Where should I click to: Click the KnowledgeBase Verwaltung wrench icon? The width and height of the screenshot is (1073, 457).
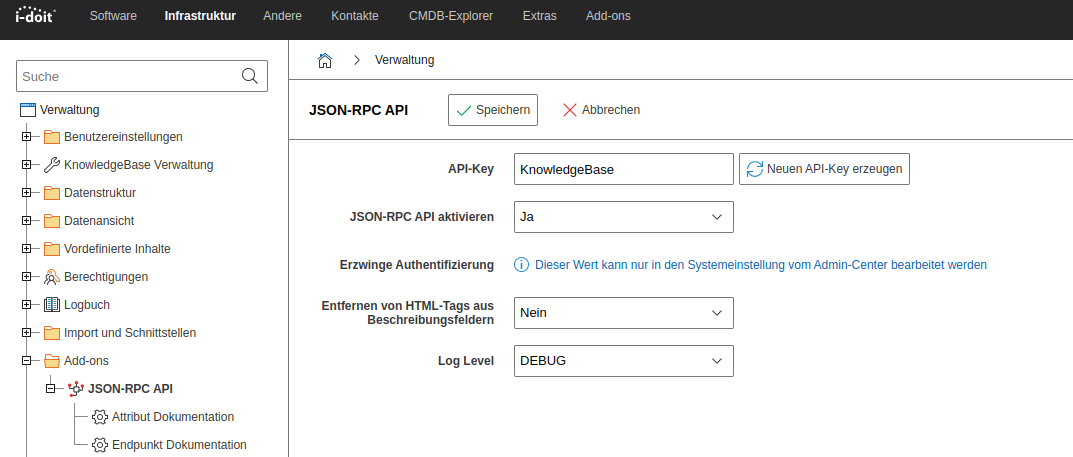52,165
